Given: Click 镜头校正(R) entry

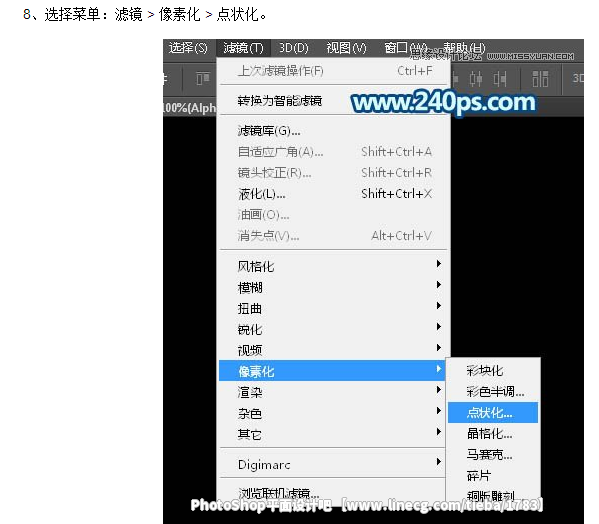Looking at the screenshot, I should (333, 173).
